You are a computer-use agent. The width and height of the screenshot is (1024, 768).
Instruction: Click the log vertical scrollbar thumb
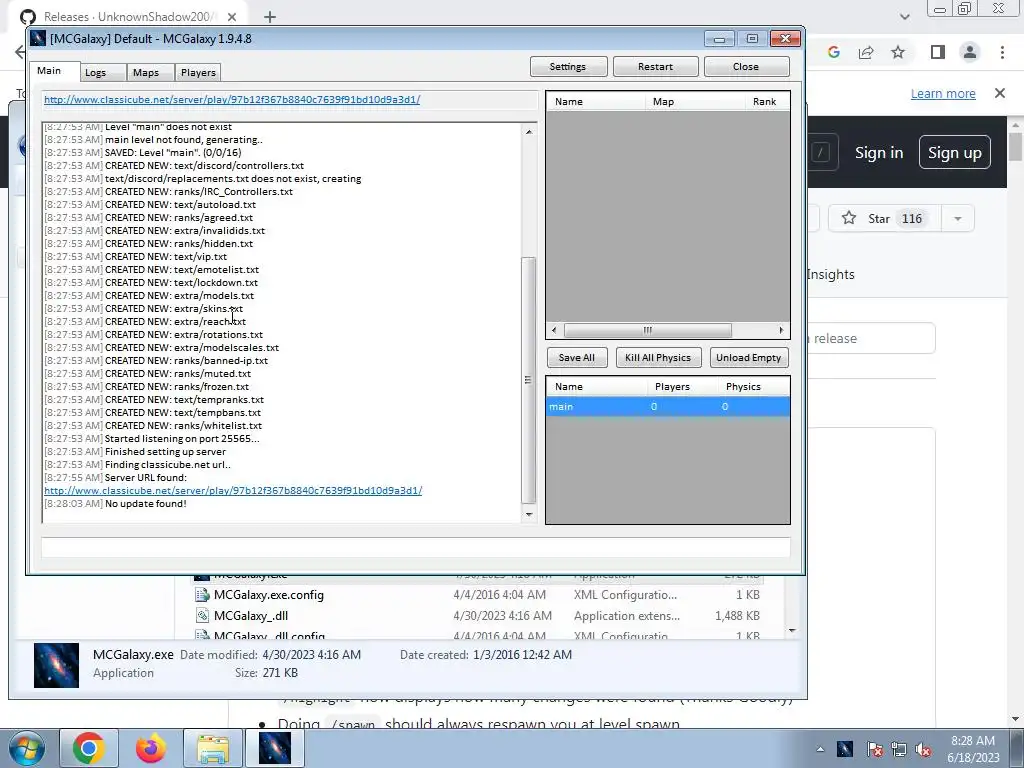(528, 379)
